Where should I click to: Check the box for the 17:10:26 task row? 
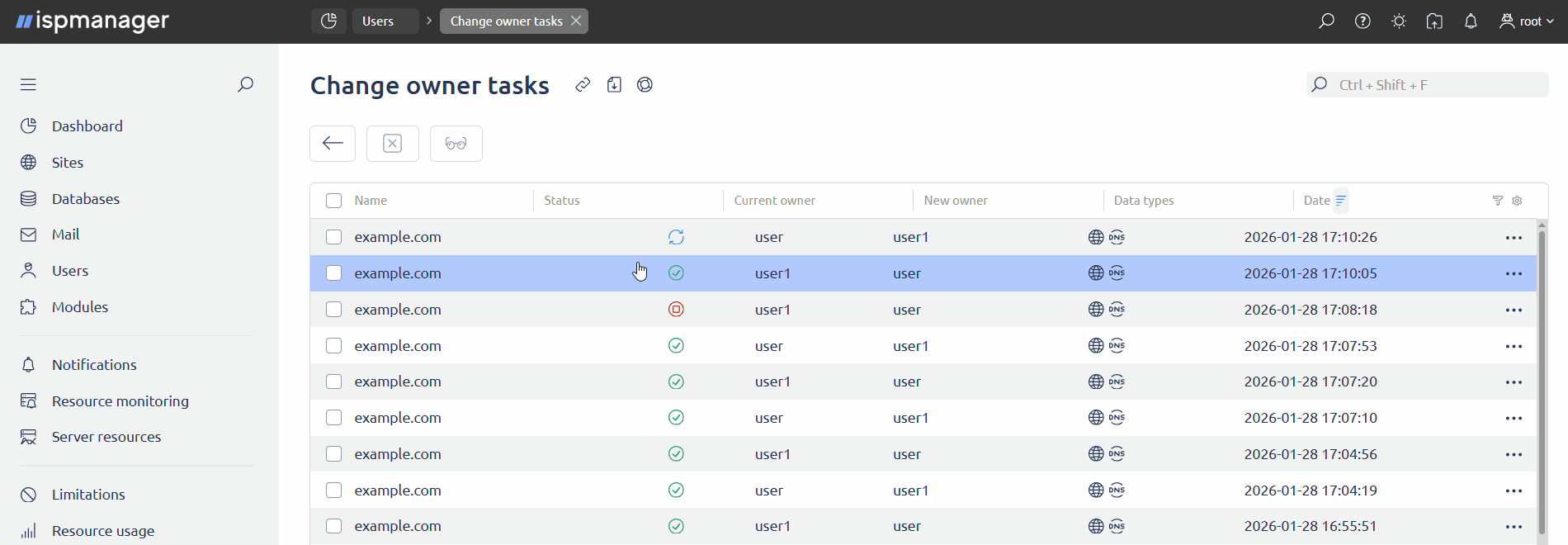pyautogui.click(x=333, y=237)
